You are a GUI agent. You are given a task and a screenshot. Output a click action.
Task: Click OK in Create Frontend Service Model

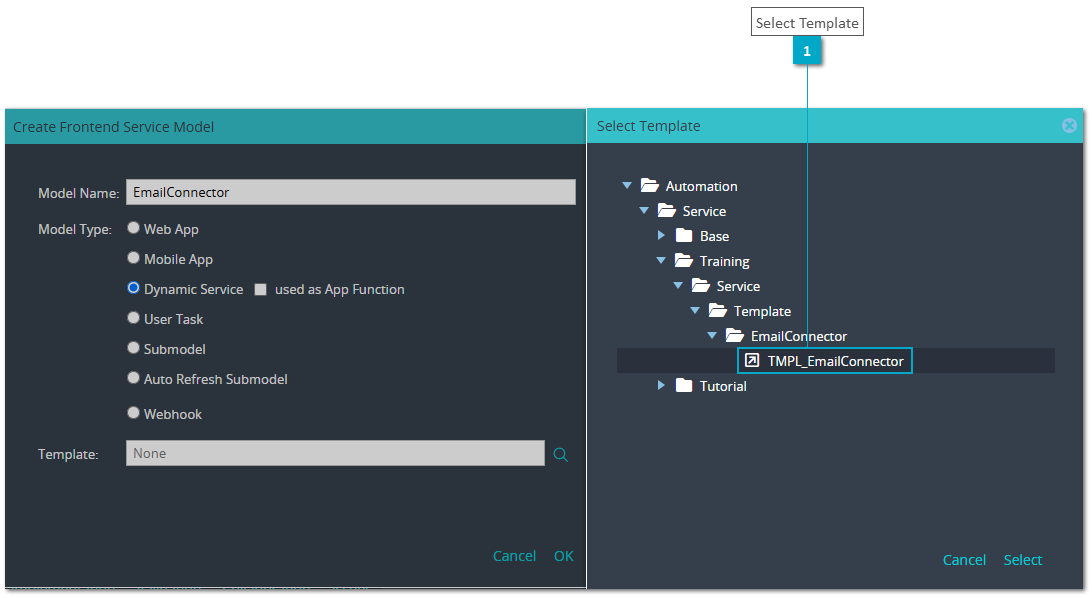pos(563,556)
